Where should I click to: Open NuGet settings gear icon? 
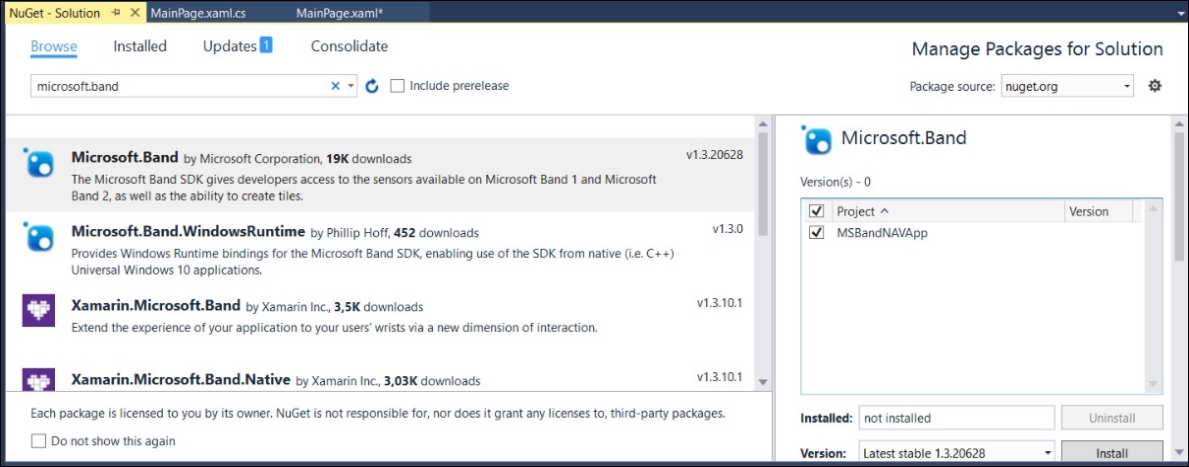tap(1154, 86)
